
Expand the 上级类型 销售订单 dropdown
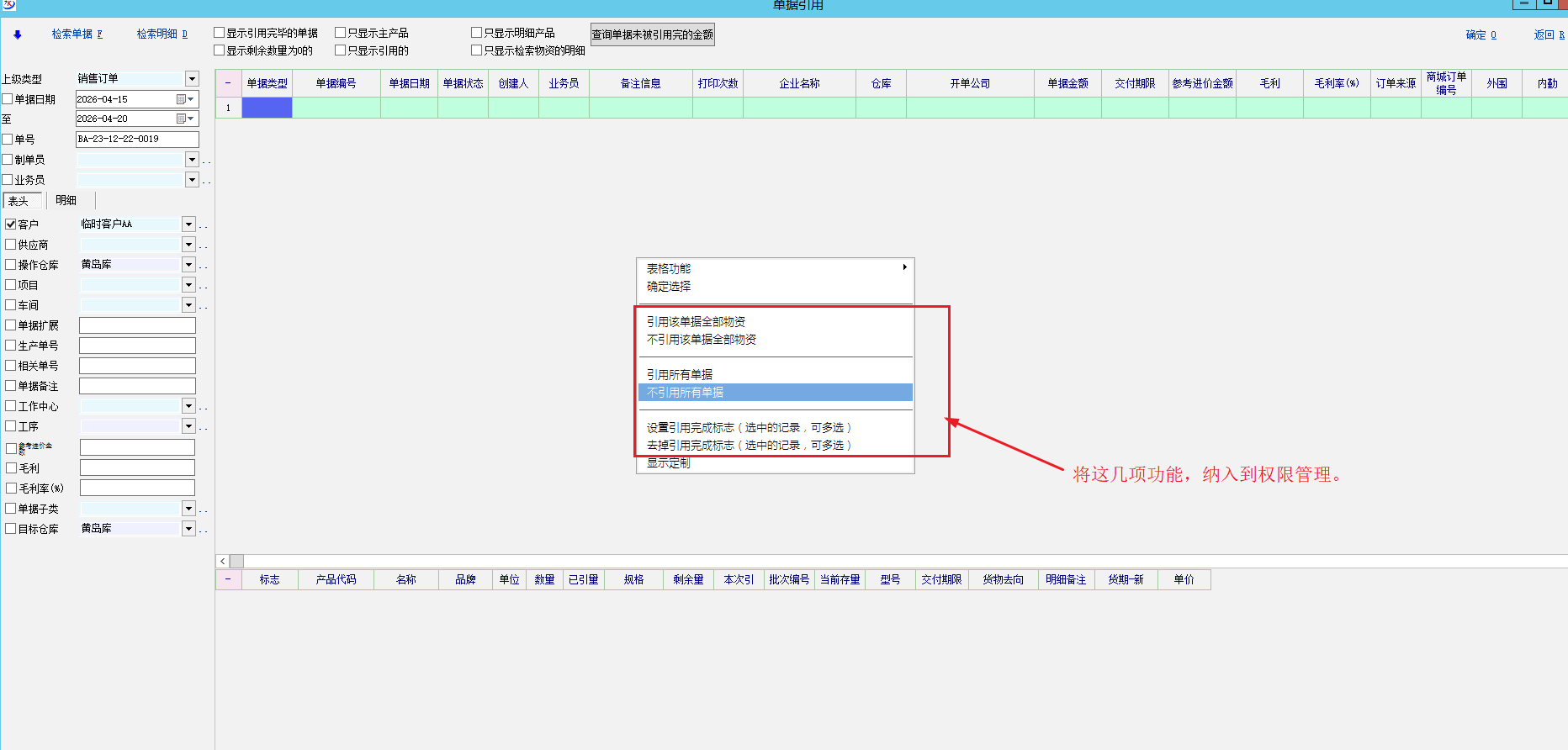[192, 79]
